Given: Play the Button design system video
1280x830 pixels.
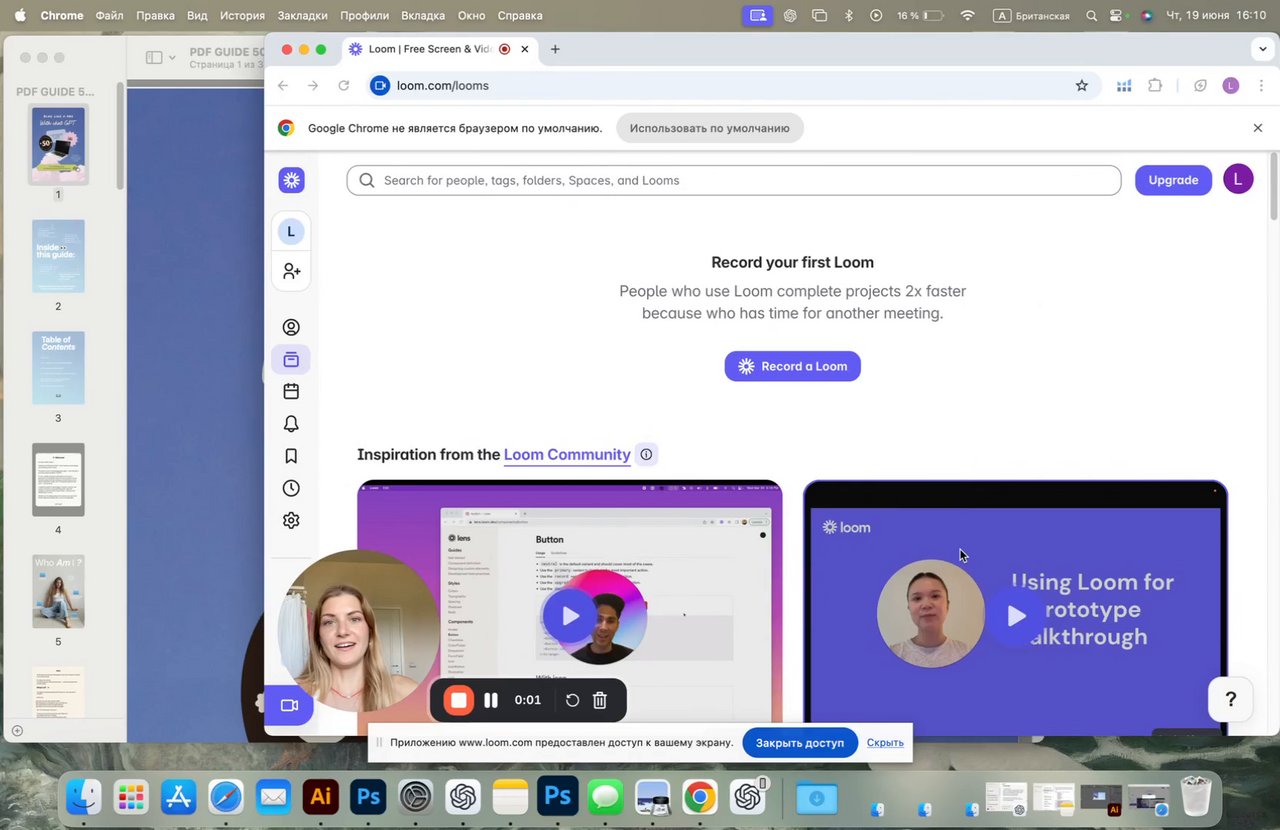Looking at the screenshot, I should [x=570, y=616].
